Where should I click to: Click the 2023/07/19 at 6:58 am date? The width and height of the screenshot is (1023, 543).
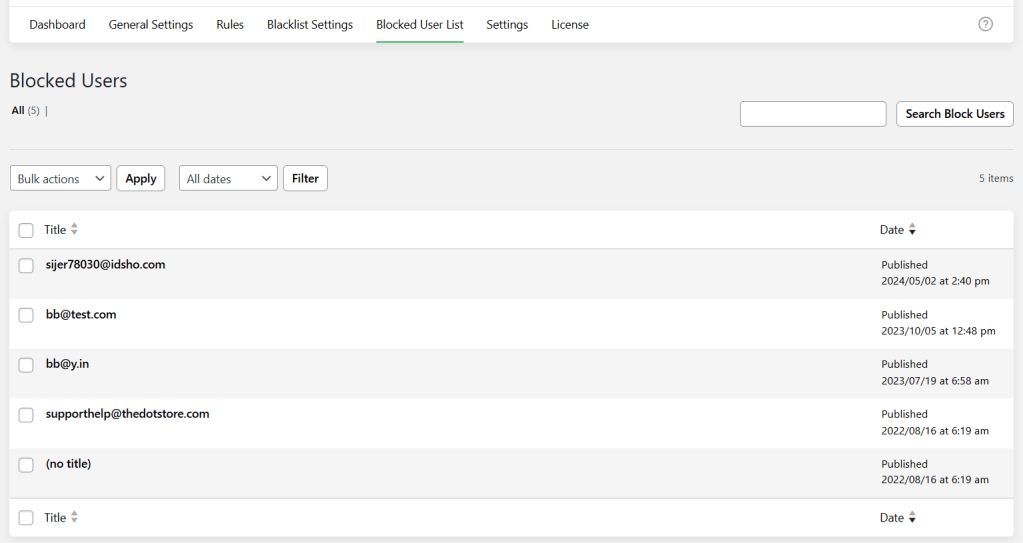(x=934, y=380)
